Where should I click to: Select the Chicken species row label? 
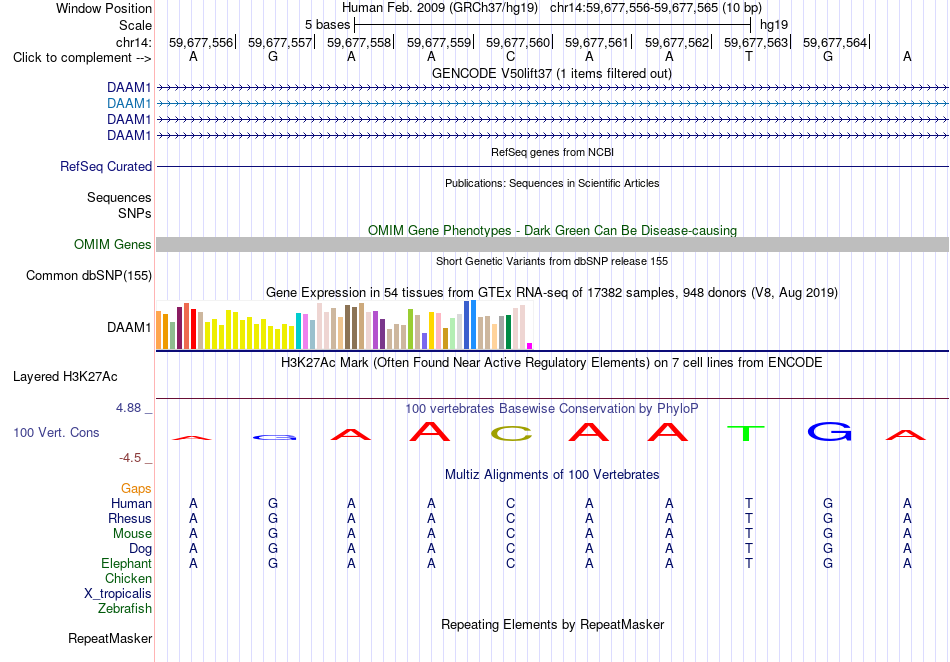[x=128, y=578]
